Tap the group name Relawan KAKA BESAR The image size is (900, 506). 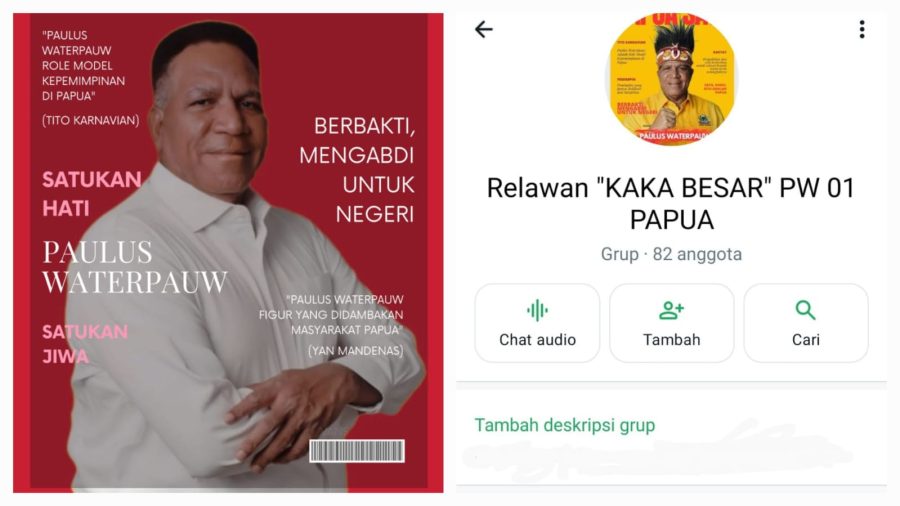click(672, 204)
